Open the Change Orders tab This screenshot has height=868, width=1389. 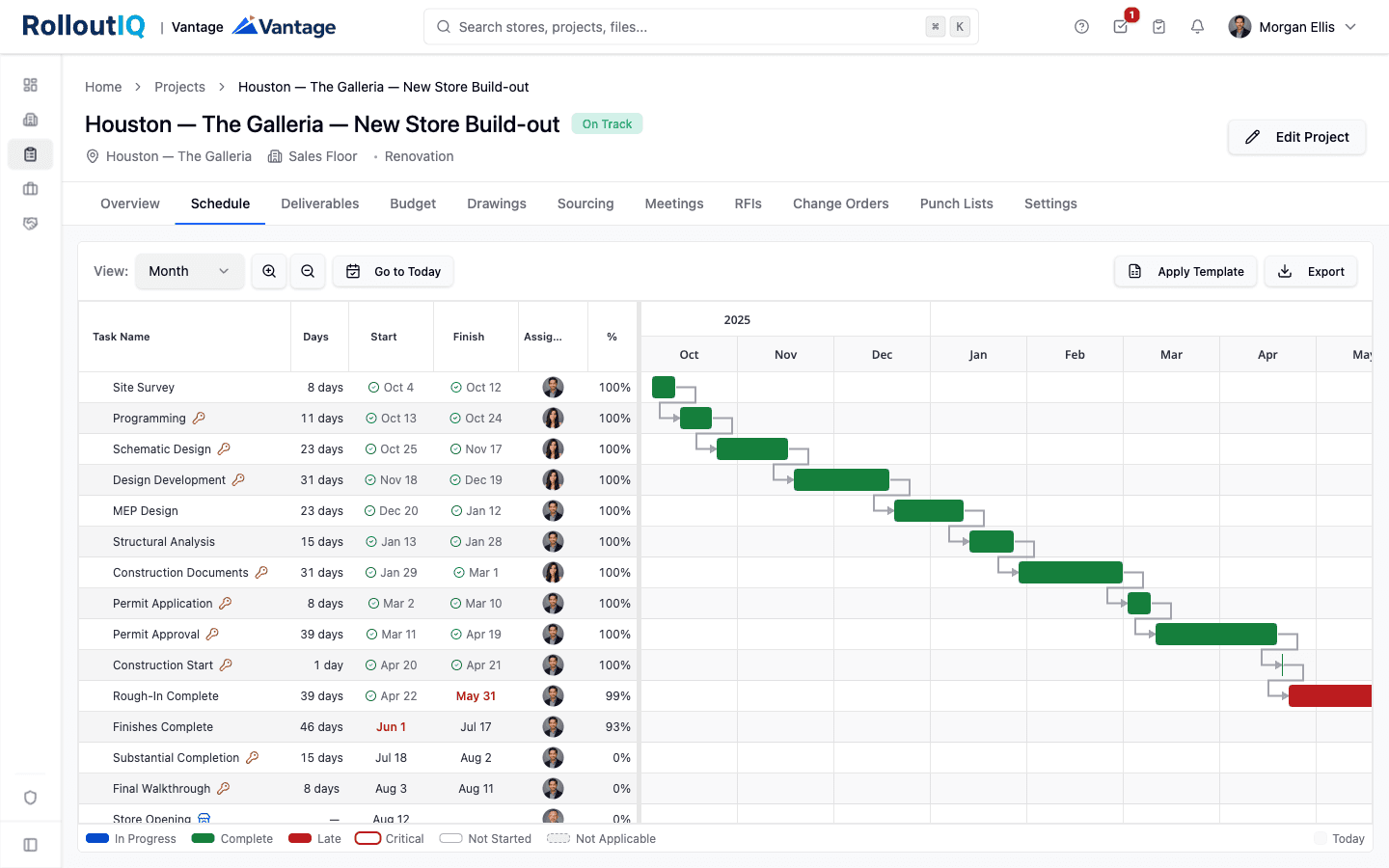(x=841, y=203)
